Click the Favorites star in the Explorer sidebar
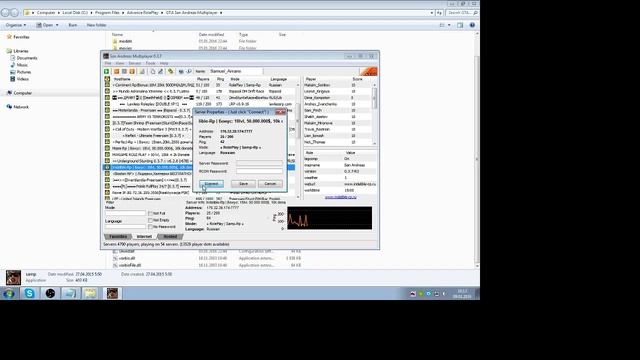The width and height of the screenshot is (640, 360). tap(9, 37)
